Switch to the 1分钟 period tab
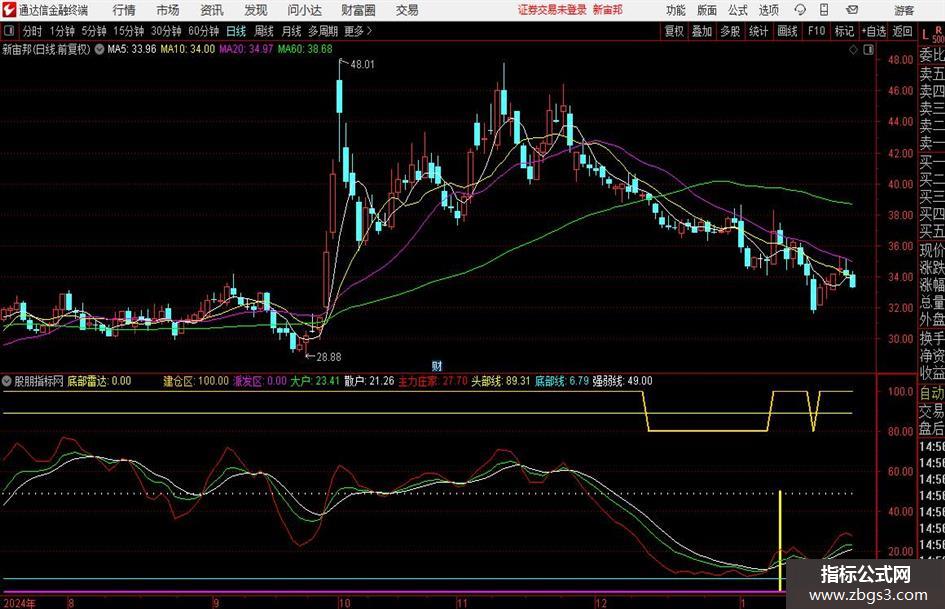The width and height of the screenshot is (945, 609). [62, 31]
